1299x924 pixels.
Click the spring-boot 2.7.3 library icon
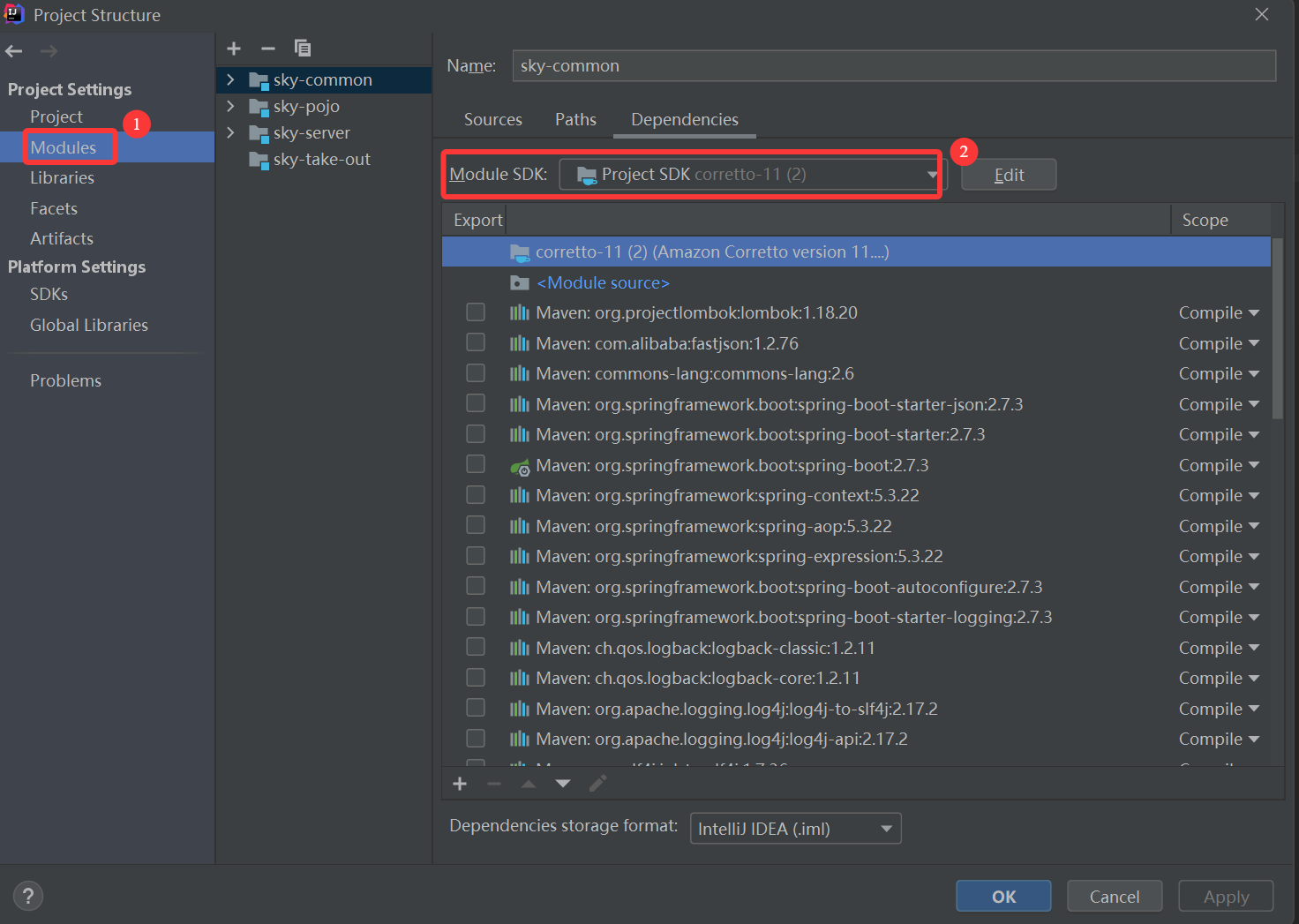(520, 466)
